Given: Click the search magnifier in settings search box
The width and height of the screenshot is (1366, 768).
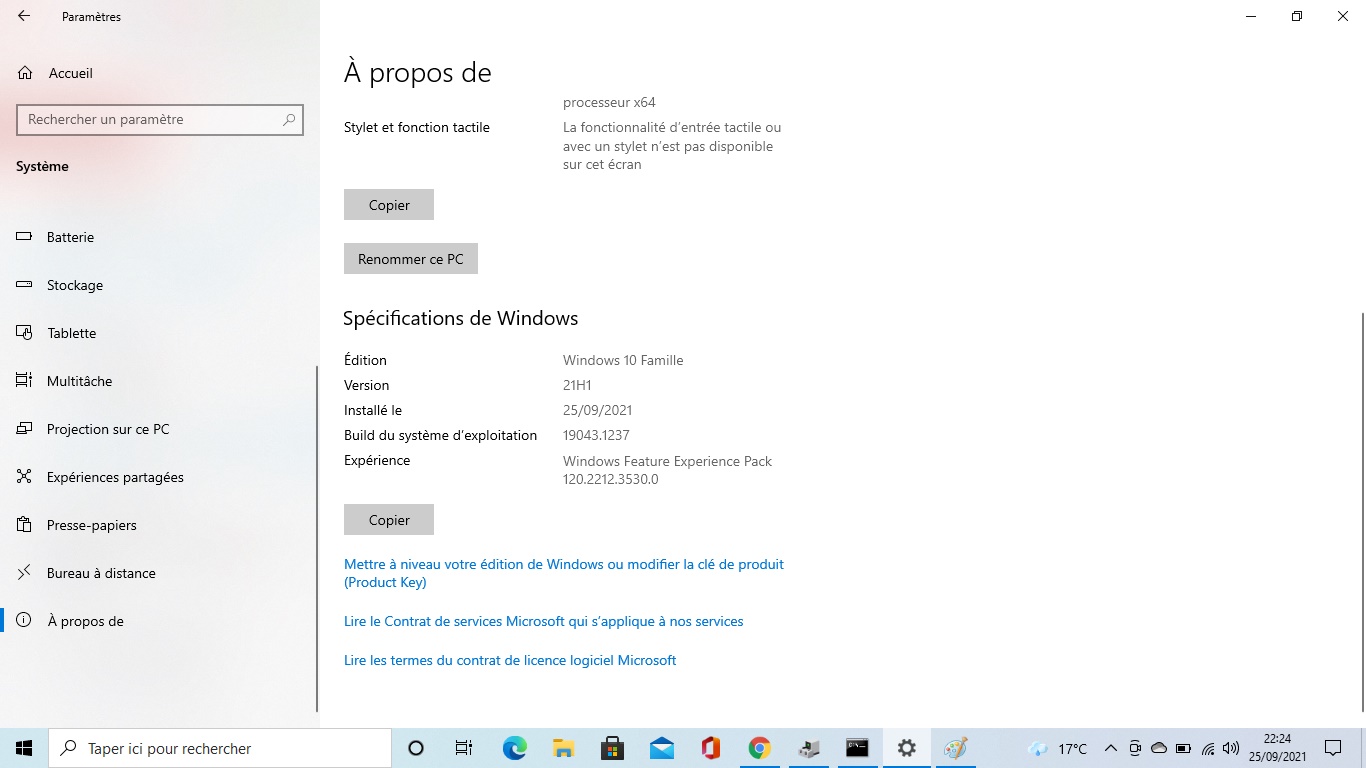Looking at the screenshot, I should pos(289,119).
